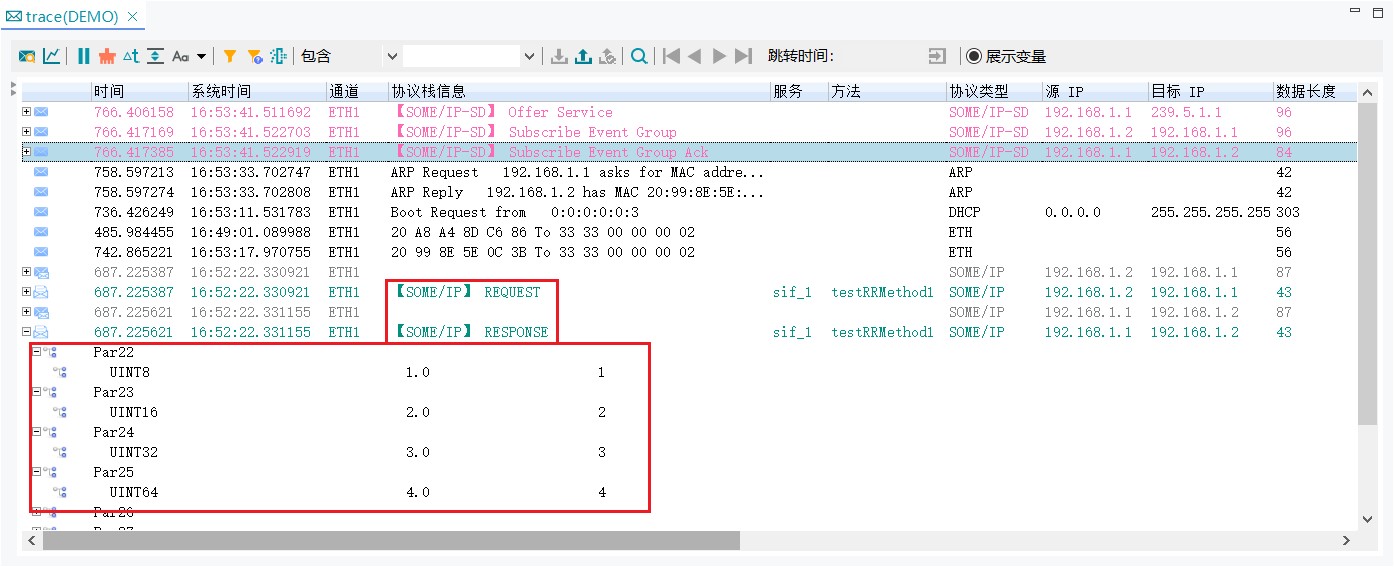Jump to last result button
The image size is (1394, 567).
[743, 57]
